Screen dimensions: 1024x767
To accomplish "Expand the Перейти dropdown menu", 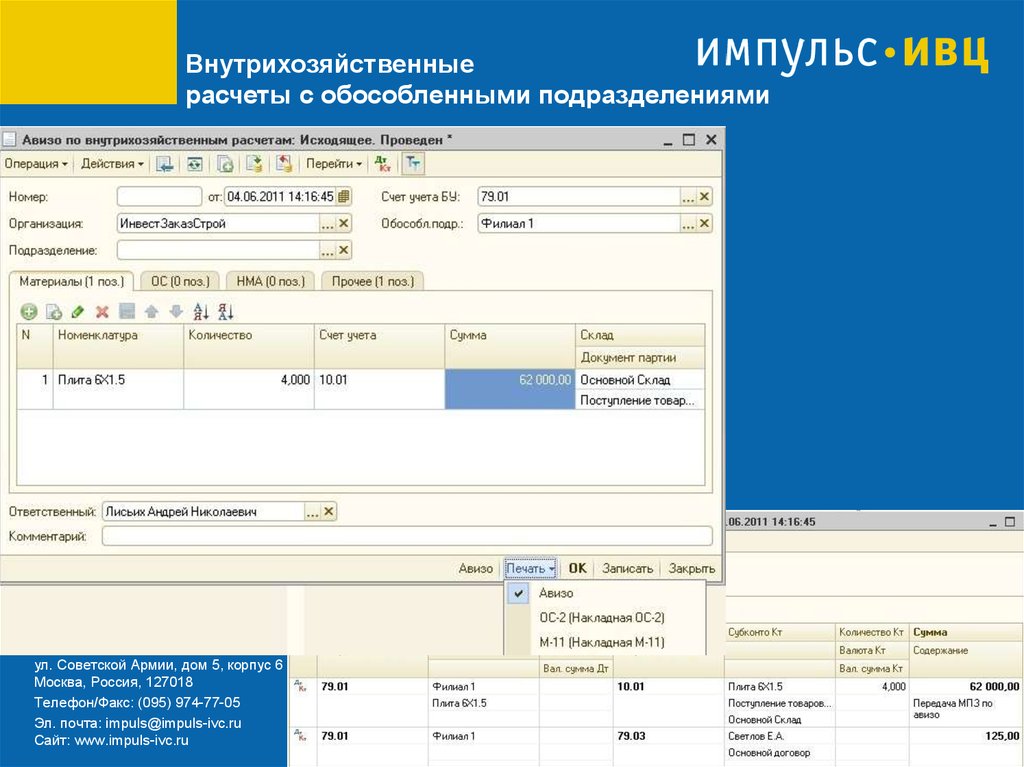I will point(334,164).
